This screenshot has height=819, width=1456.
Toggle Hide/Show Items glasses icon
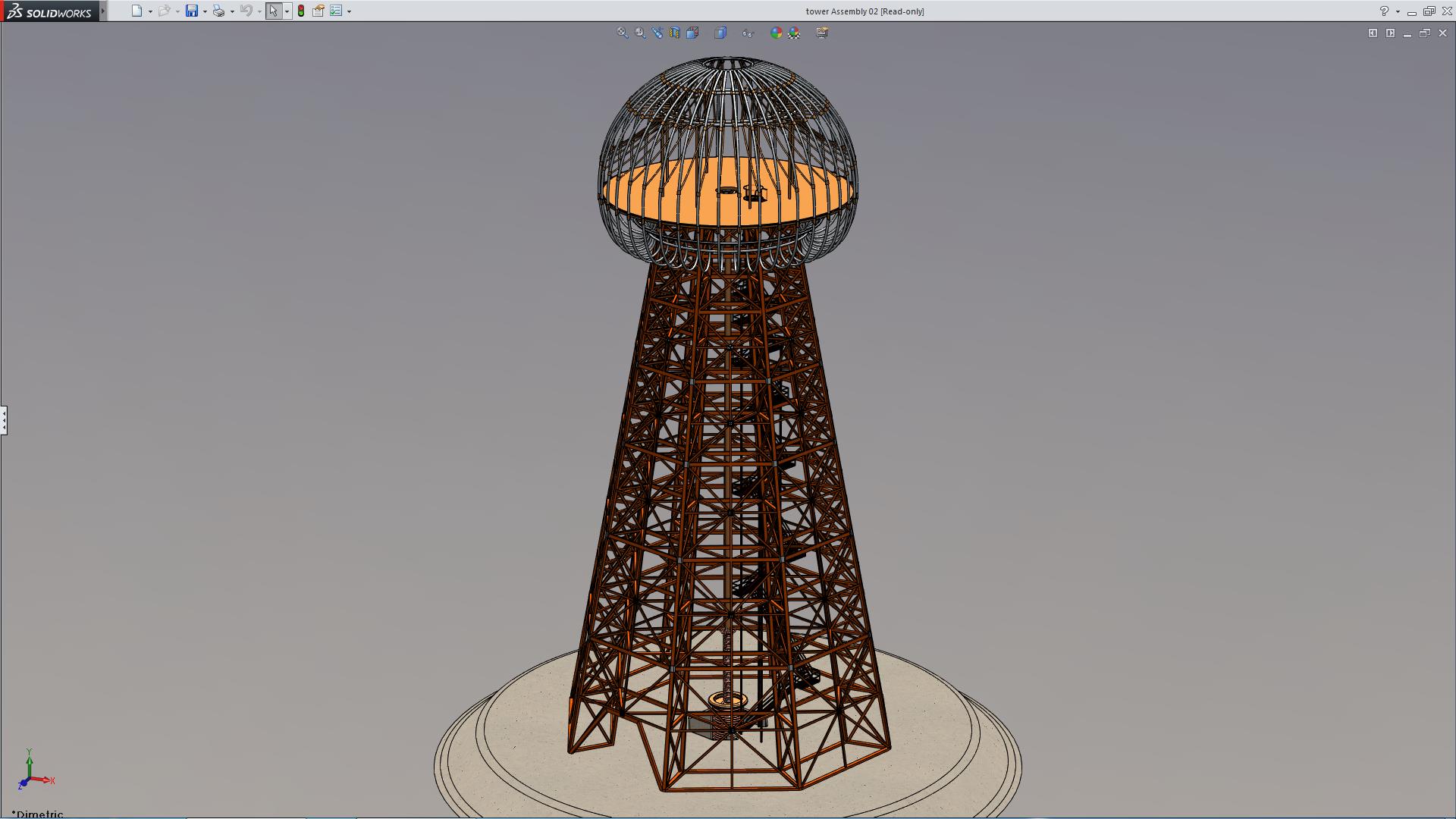pyautogui.click(x=748, y=33)
